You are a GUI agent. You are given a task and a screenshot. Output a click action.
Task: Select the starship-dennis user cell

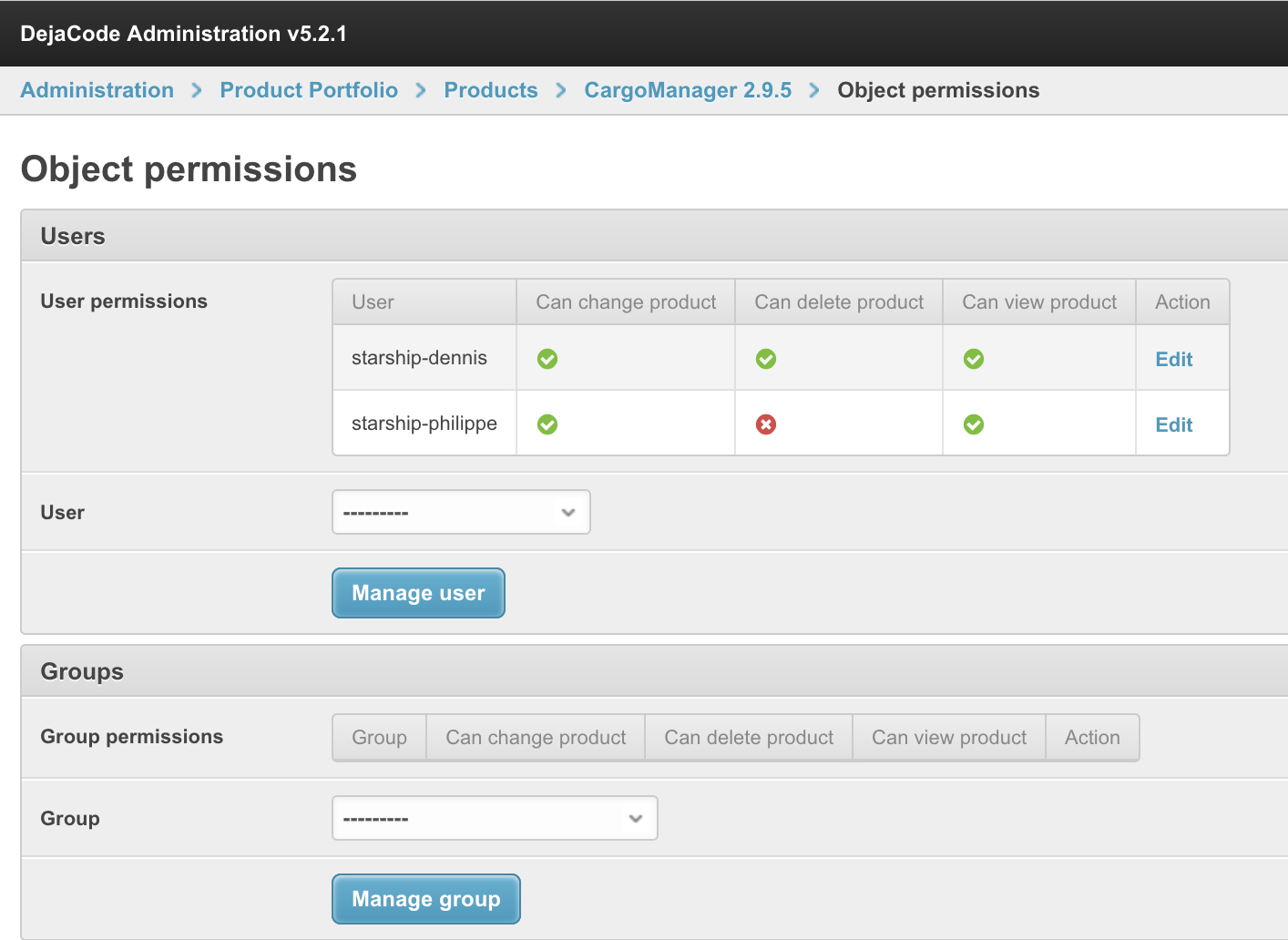[x=424, y=358]
